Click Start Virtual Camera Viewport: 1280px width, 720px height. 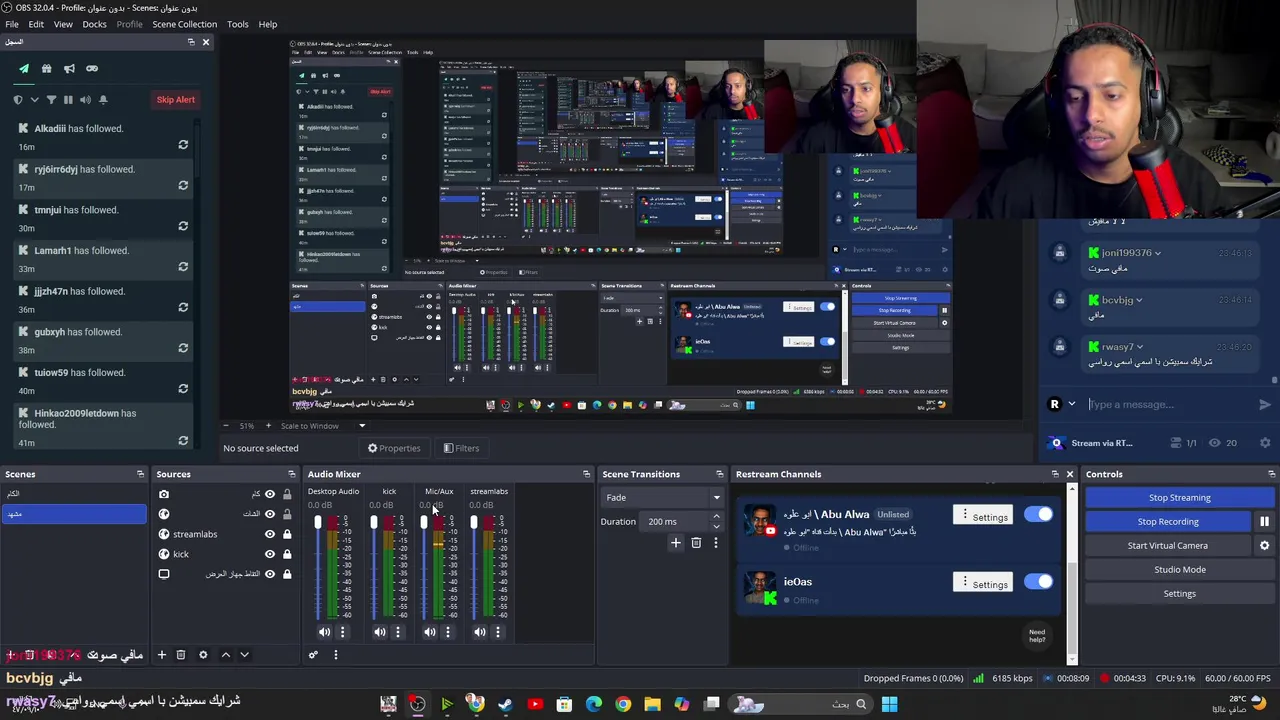[x=1167, y=546]
